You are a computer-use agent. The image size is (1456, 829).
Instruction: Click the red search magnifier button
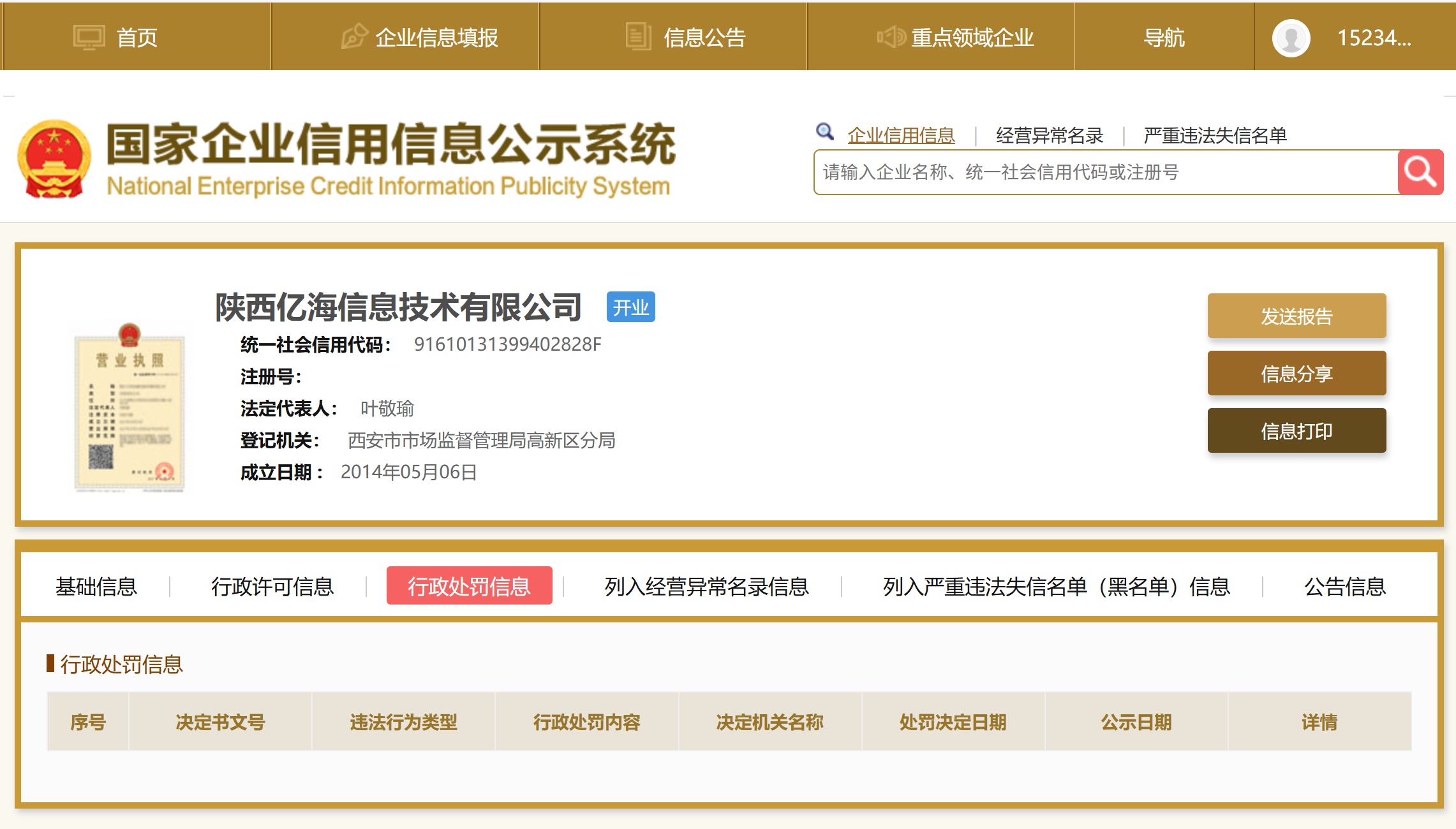click(1420, 172)
